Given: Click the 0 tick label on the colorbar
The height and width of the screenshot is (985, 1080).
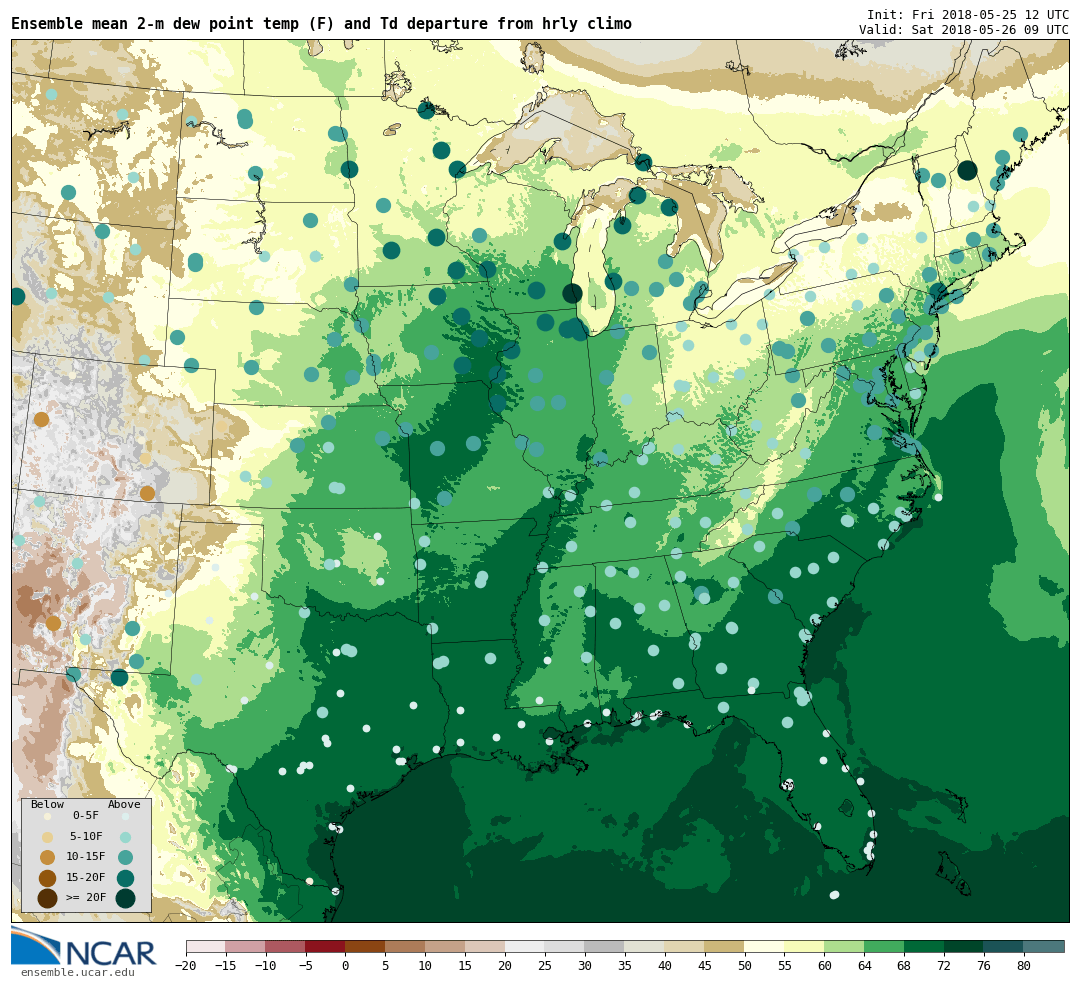Looking at the screenshot, I should pos(346,966).
